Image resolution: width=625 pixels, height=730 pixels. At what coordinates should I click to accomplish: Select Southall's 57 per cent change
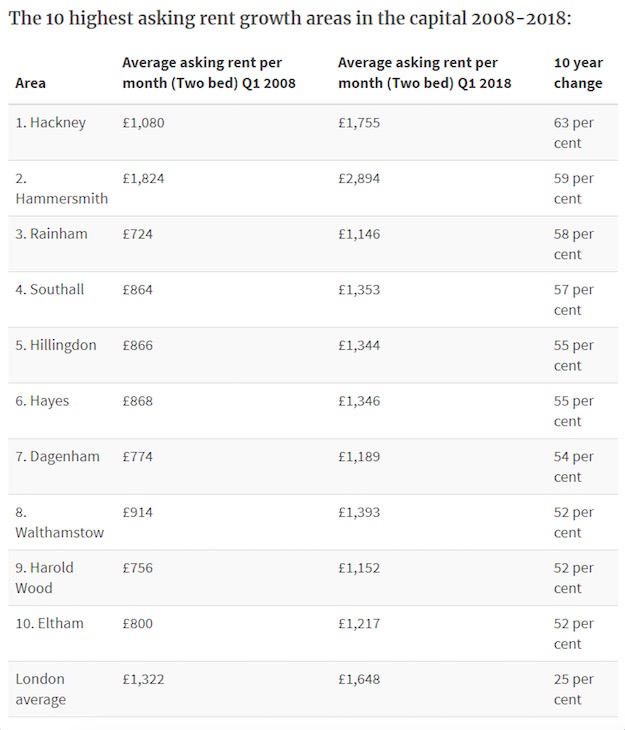coord(574,300)
